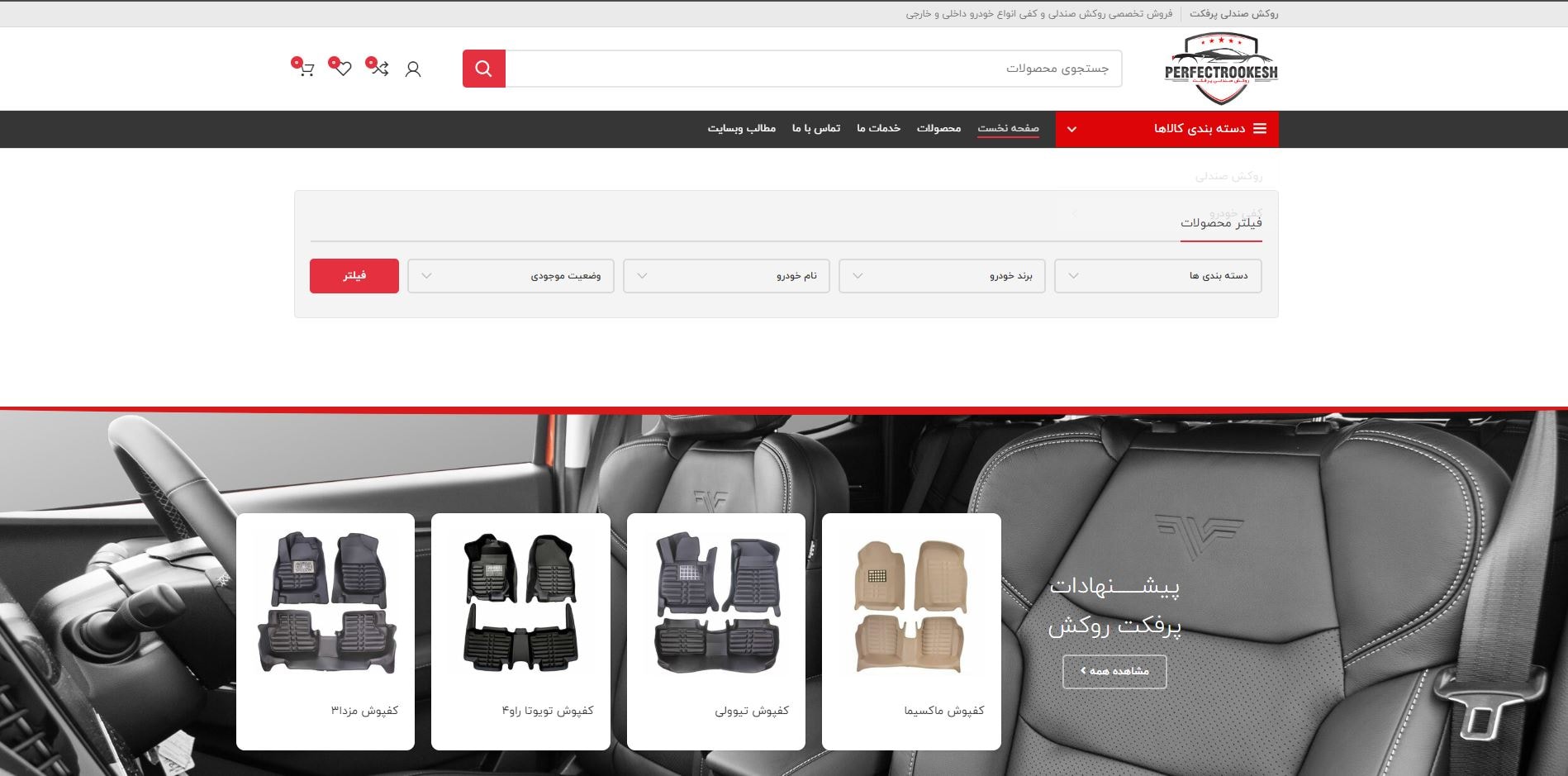The image size is (1568, 776).
Task: Click the PERFECTROOKESH logo
Action: point(1221,69)
